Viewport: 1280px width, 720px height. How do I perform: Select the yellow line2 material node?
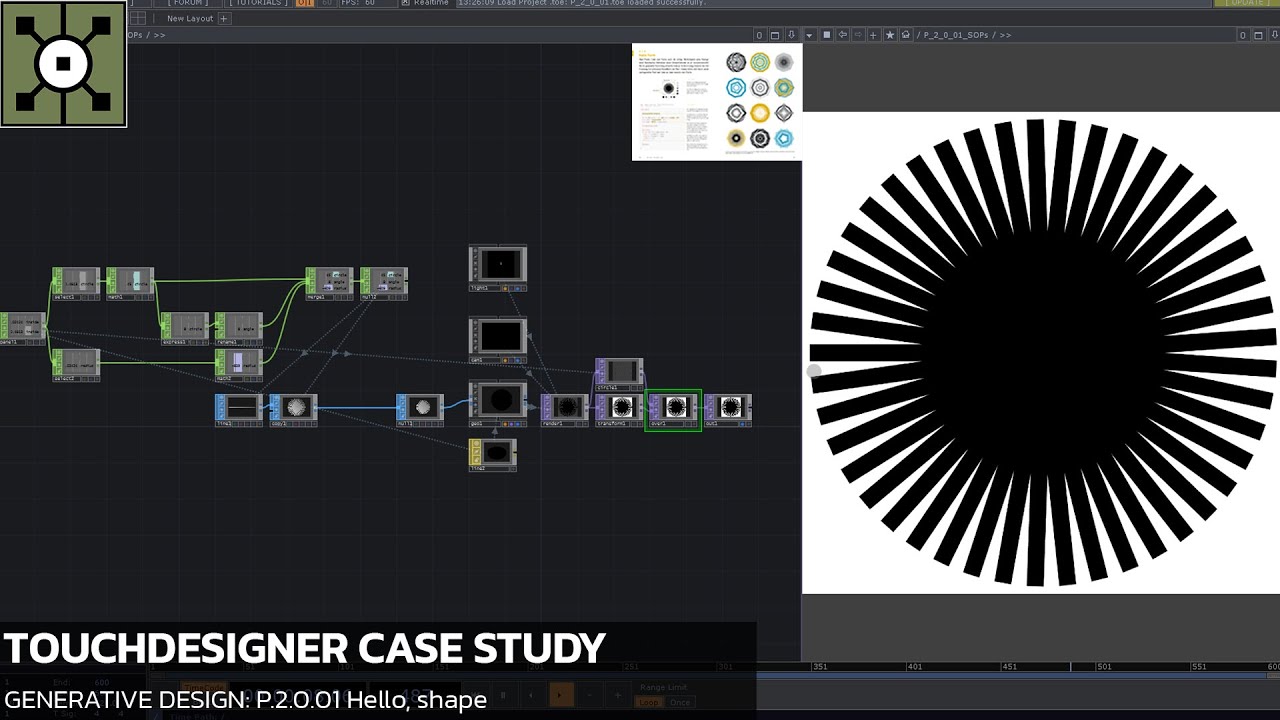tap(493, 455)
